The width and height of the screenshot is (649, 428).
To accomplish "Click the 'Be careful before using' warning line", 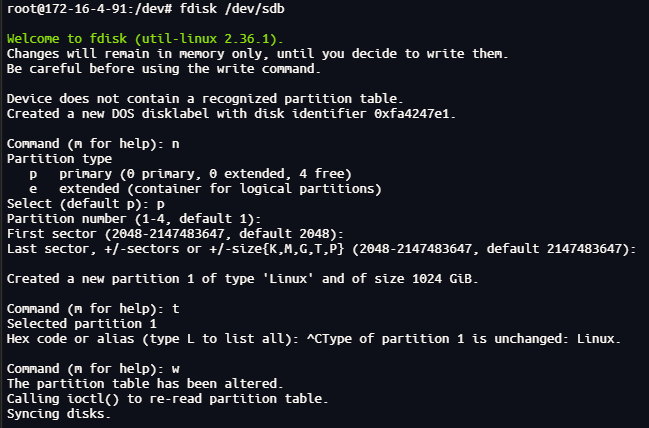I will (x=165, y=69).
